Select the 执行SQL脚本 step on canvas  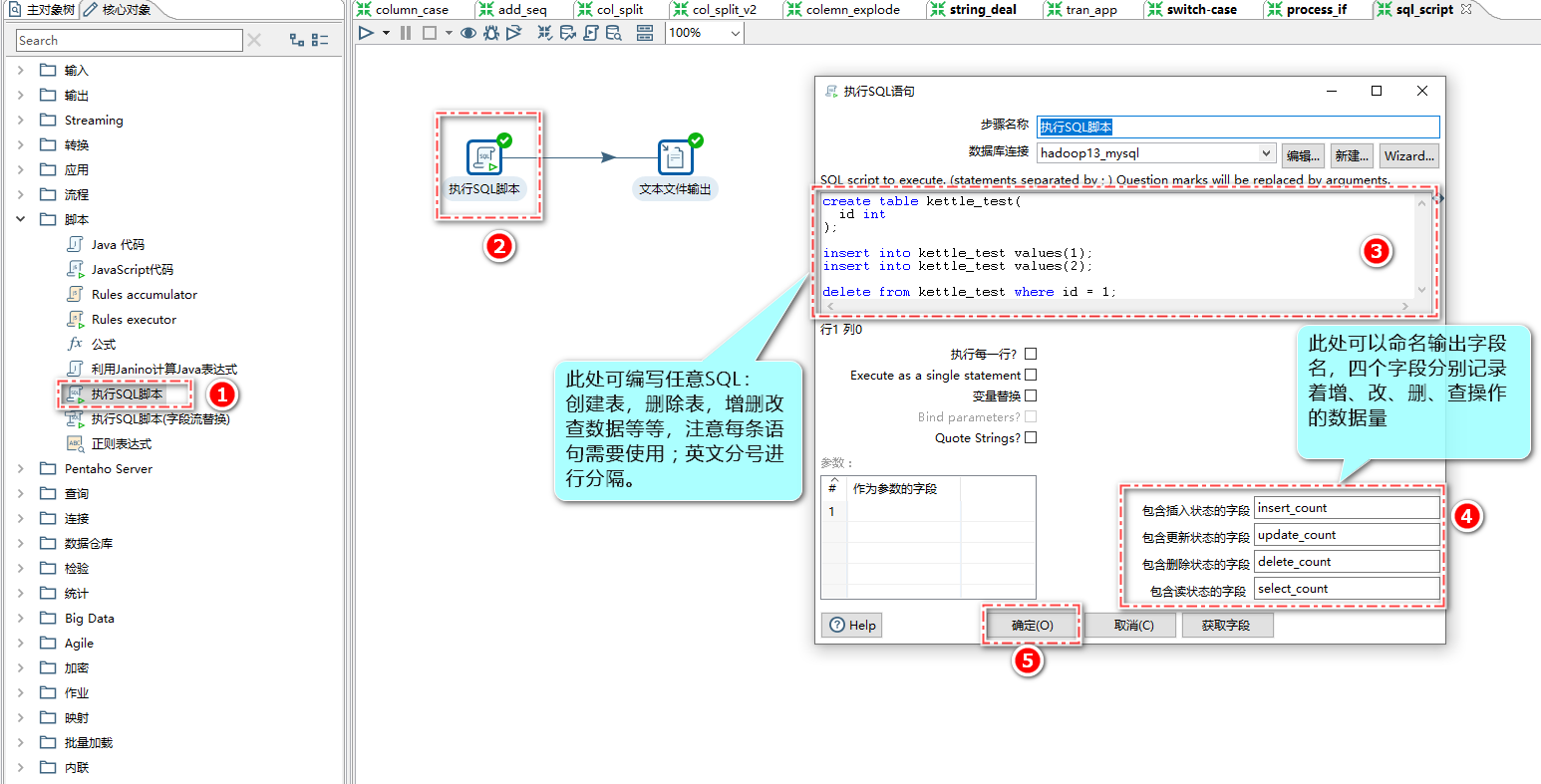click(484, 157)
